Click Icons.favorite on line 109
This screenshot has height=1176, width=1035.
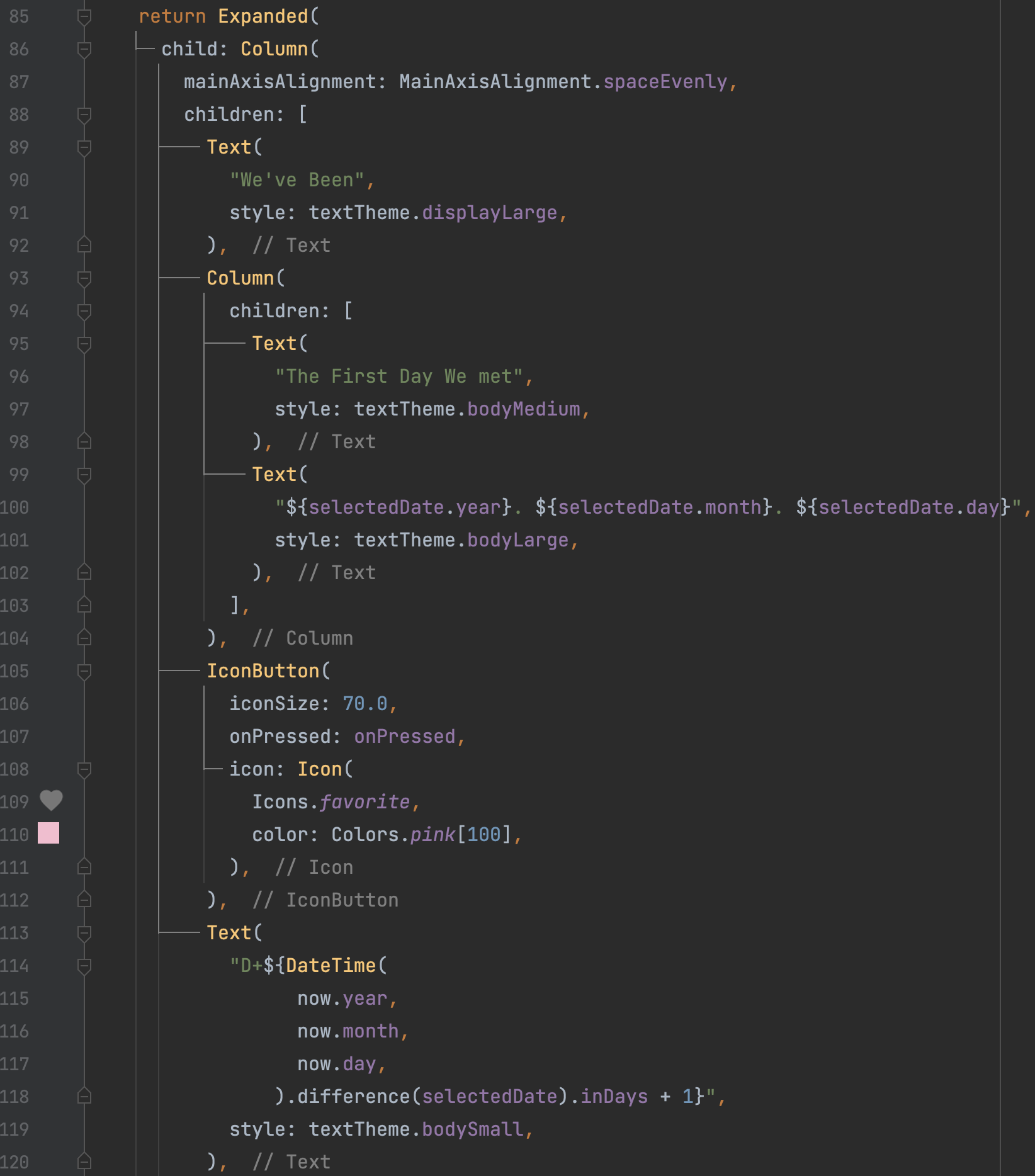coord(331,802)
